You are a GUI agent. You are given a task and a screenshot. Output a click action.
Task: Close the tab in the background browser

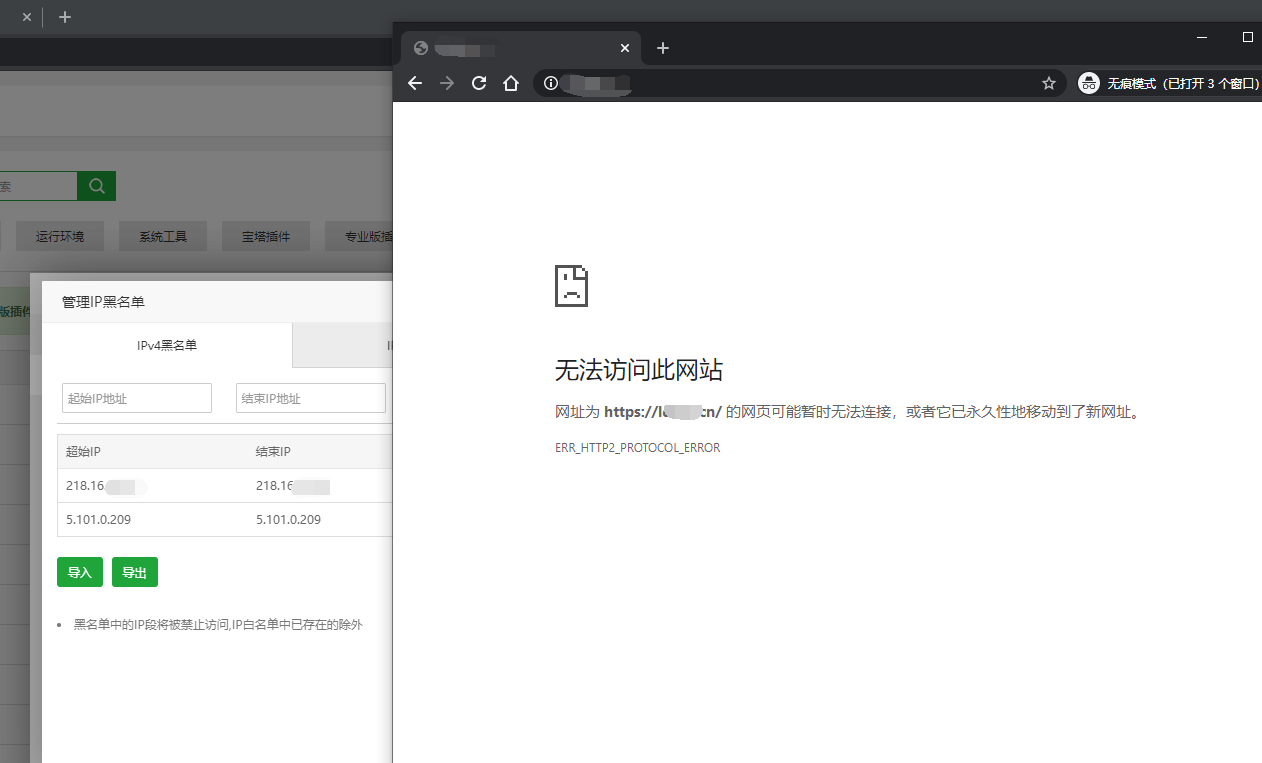click(x=27, y=17)
